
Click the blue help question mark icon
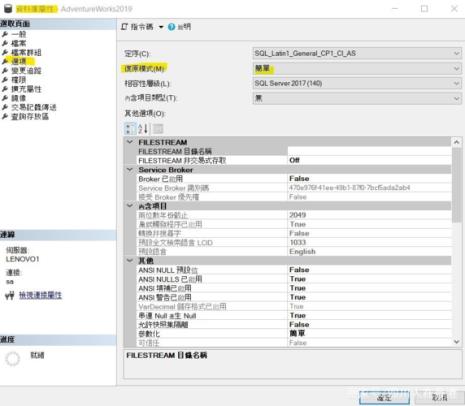click(x=171, y=27)
